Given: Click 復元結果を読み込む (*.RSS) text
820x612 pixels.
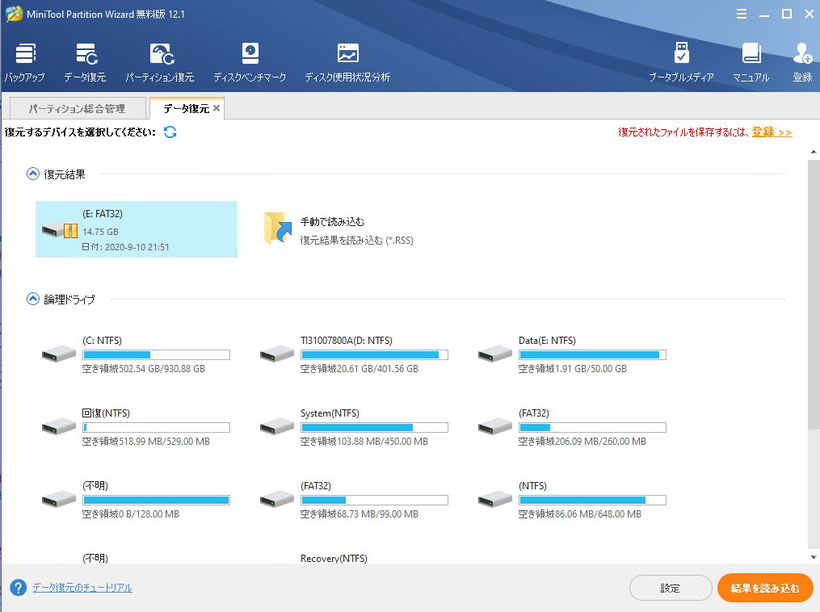Looking at the screenshot, I should 357,240.
